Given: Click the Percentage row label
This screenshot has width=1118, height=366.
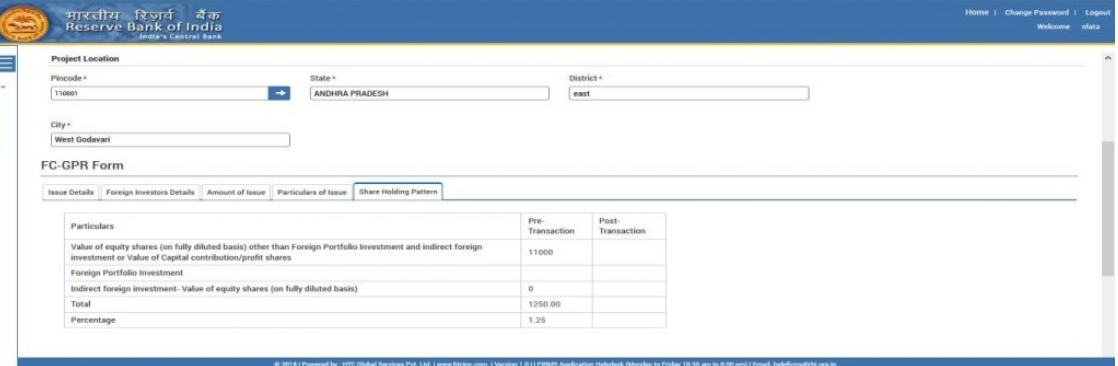Looking at the screenshot, I should coord(93,320).
